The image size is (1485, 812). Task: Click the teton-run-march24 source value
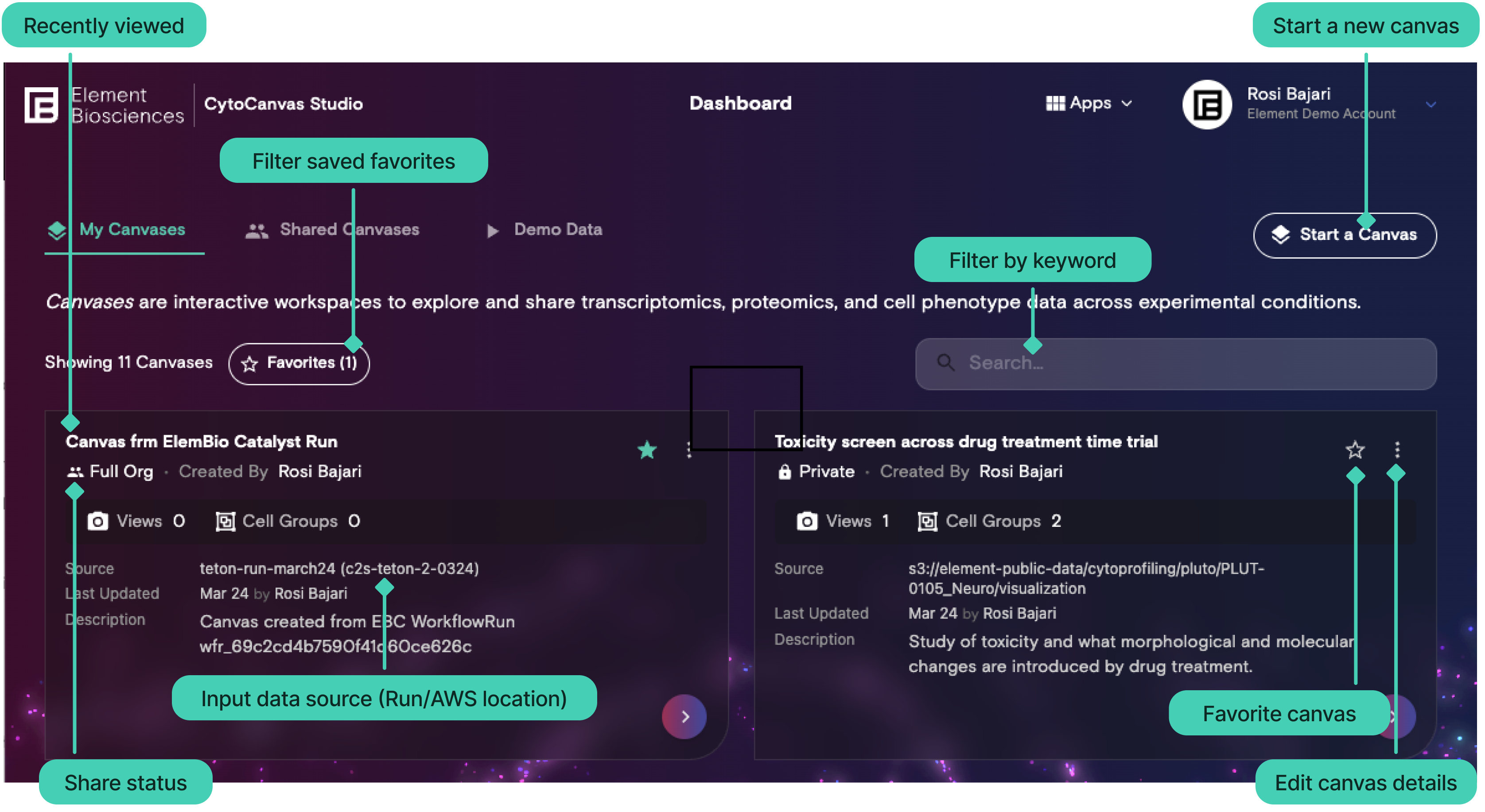[x=339, y=569]
